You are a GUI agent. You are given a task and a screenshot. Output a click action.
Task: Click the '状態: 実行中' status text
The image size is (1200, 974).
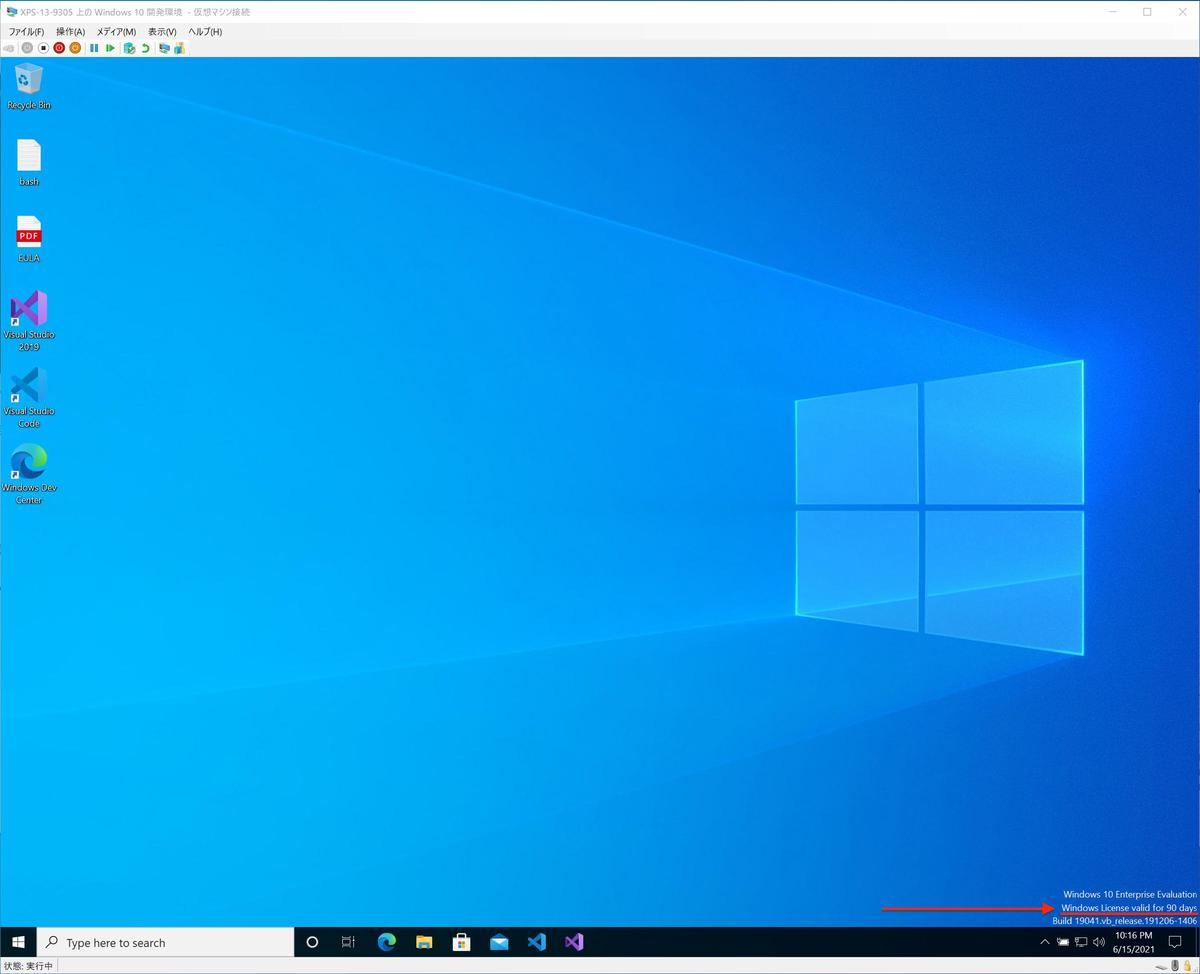[28, 966]
